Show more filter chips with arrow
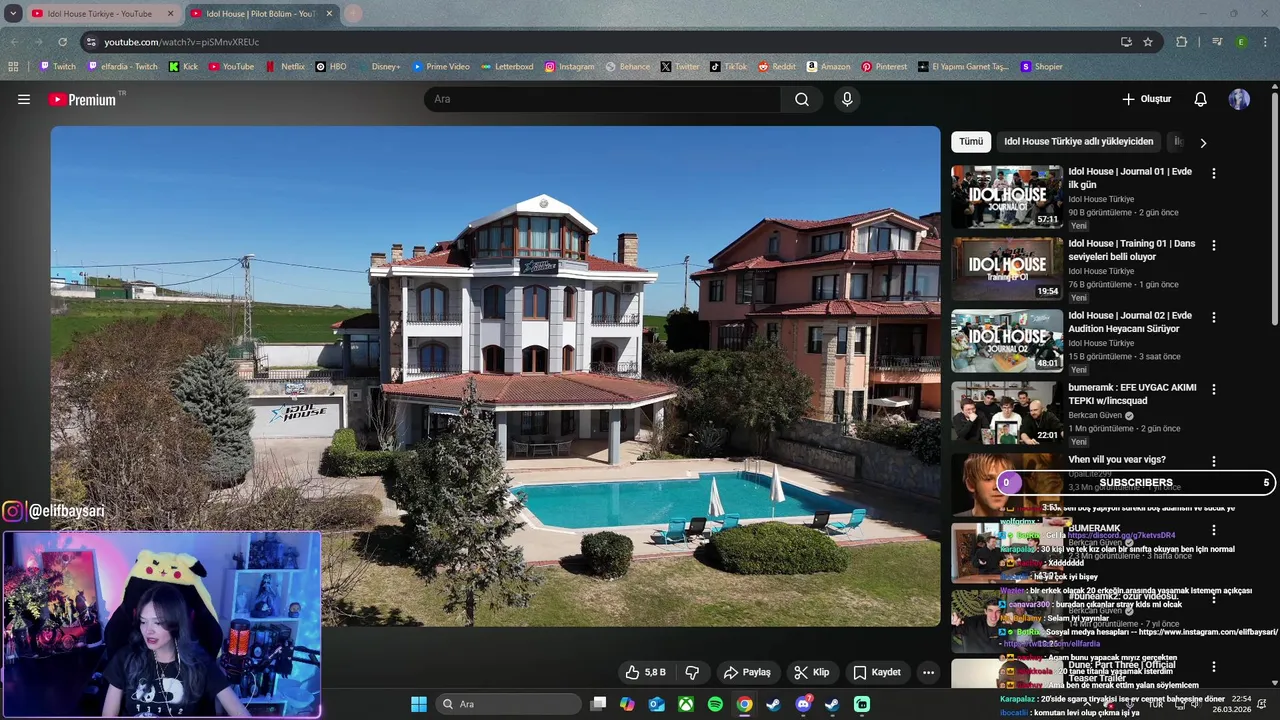1280x720 pixels. 1203,142
